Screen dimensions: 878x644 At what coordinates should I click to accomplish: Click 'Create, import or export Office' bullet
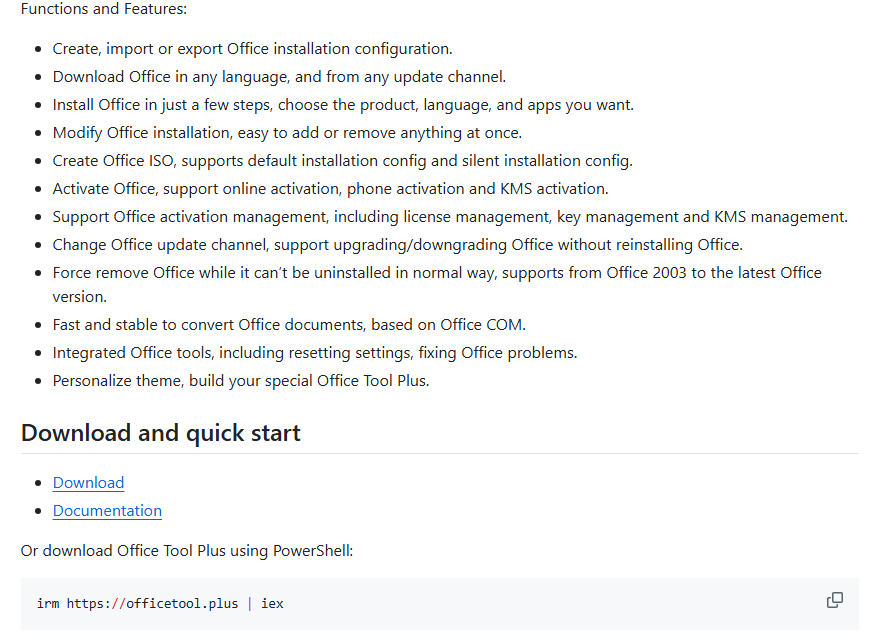click(253, 49)
